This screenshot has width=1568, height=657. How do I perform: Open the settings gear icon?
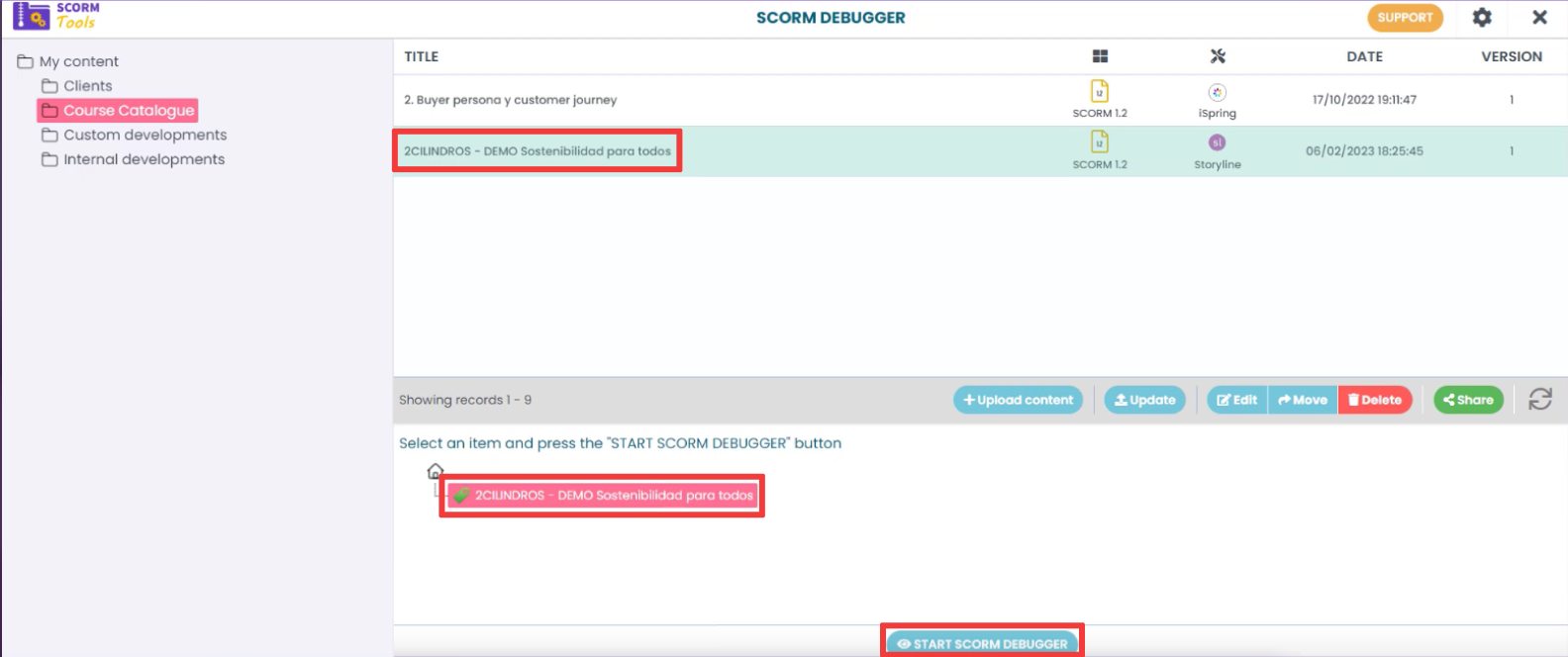(1482, 18)
